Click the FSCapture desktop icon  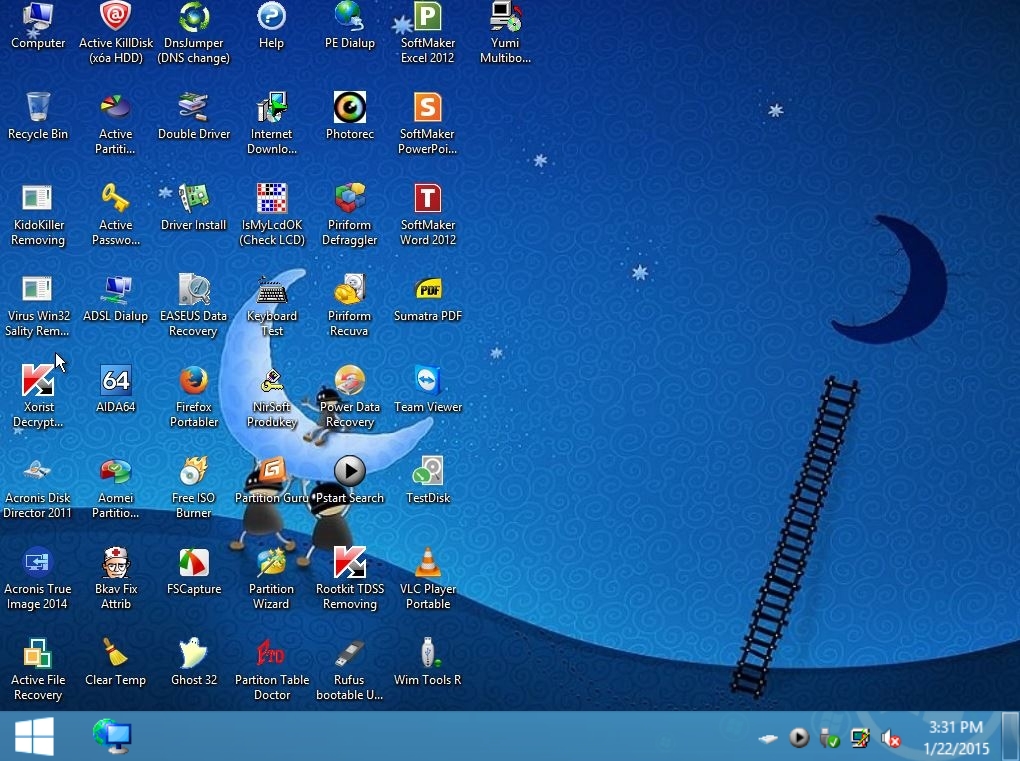(x=193, y=564)
